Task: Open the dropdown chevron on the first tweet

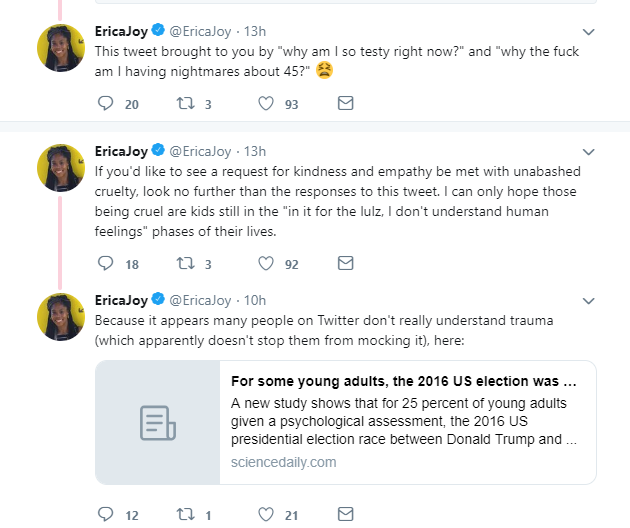Action: click(588, 32)
